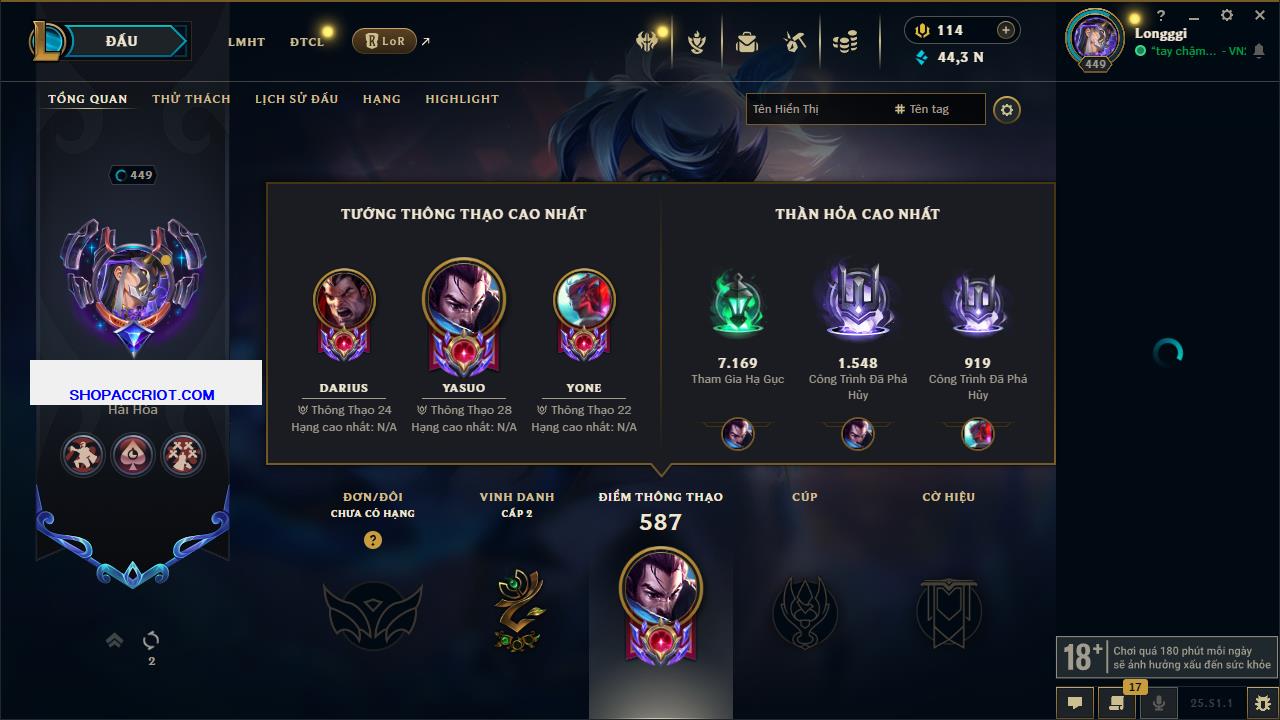
Task: Open the chat bubble icon in the bottom bar
Action: [1074, 703]
